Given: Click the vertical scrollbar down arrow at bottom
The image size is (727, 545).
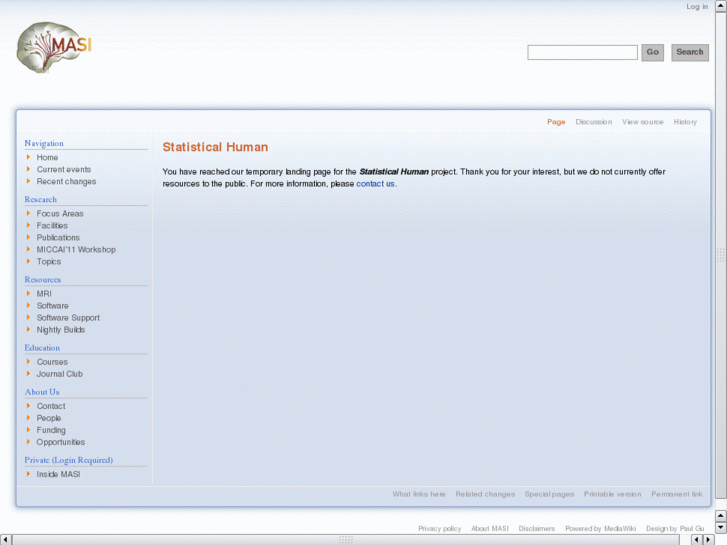Looking at the screenshot, I should click(721, 527).
